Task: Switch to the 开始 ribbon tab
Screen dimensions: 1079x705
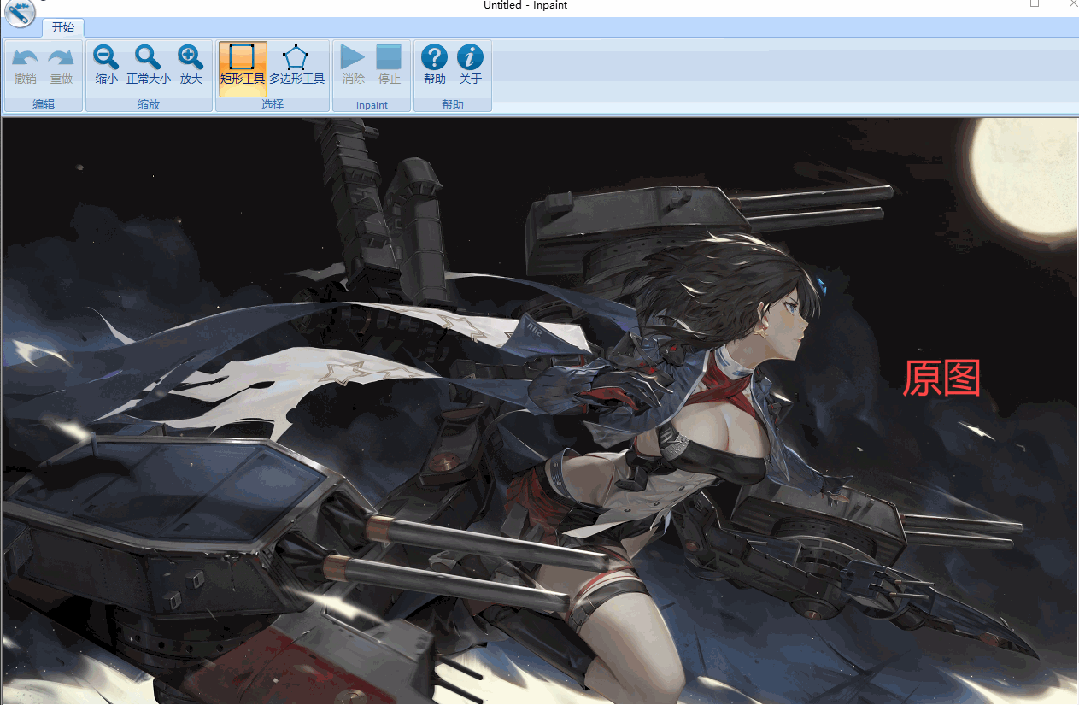Action: [x=63, y=28]
